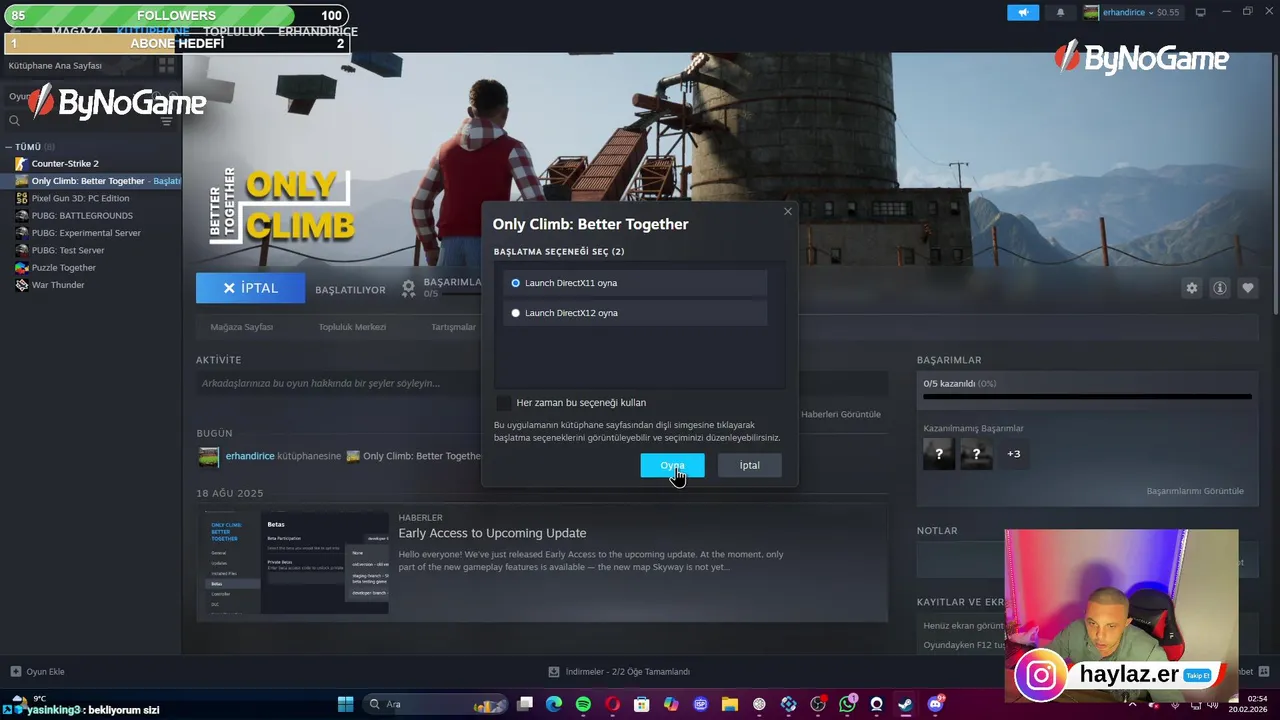The height and width of the screenshot is (720, 1280).
Task: Click the Haberleri Görüntüle link
Action: point(841,414)
